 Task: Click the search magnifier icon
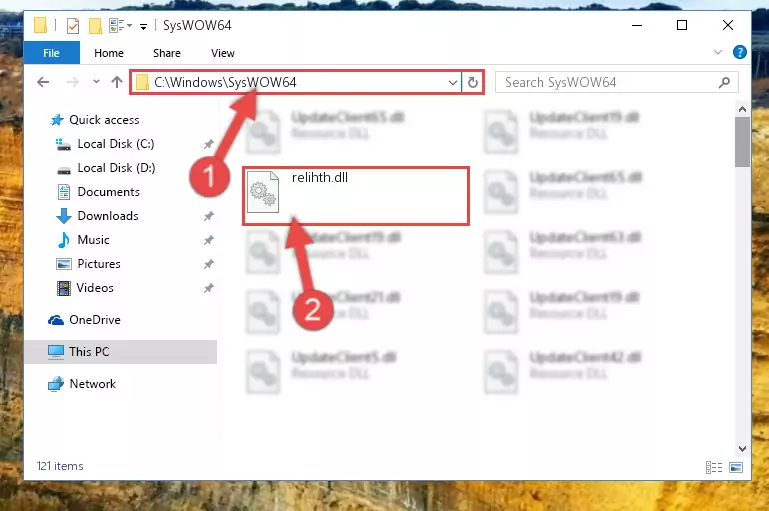724,82
